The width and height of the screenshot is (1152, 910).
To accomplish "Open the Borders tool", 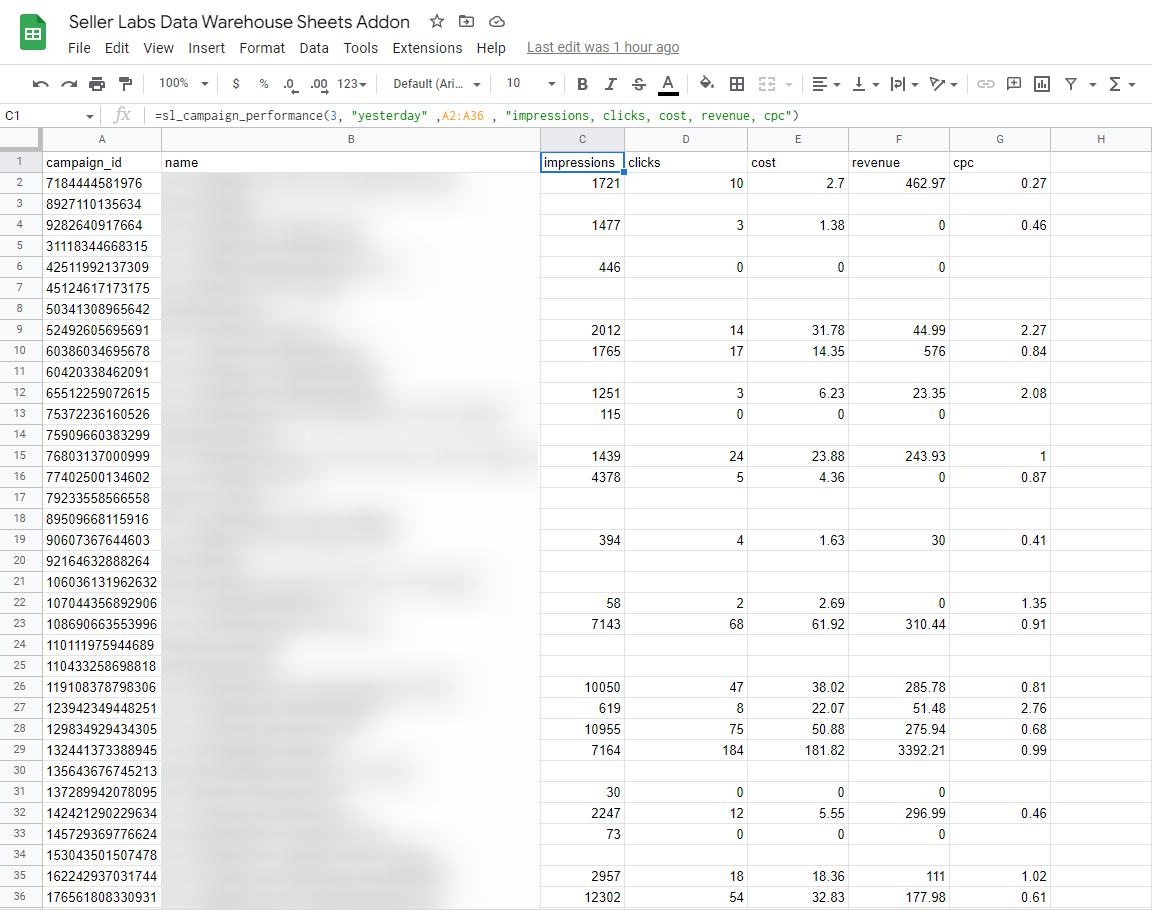I will [737, 84].
